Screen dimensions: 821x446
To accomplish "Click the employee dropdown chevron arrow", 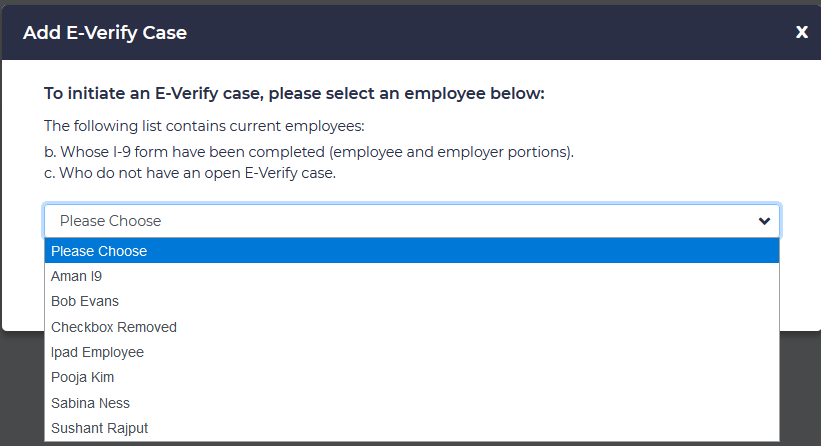I will pyautogui.click(x=764, y=221).
